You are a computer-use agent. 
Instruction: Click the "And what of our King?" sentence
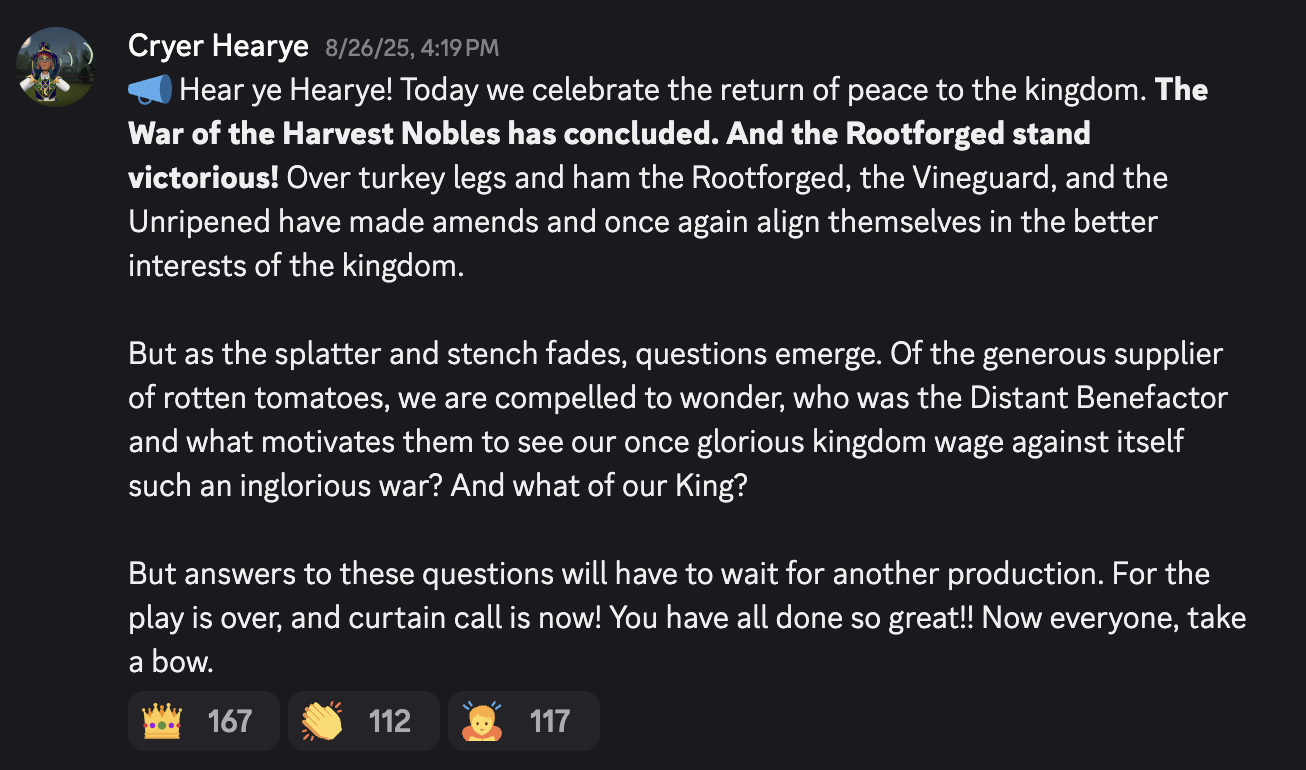click(597, 486)
